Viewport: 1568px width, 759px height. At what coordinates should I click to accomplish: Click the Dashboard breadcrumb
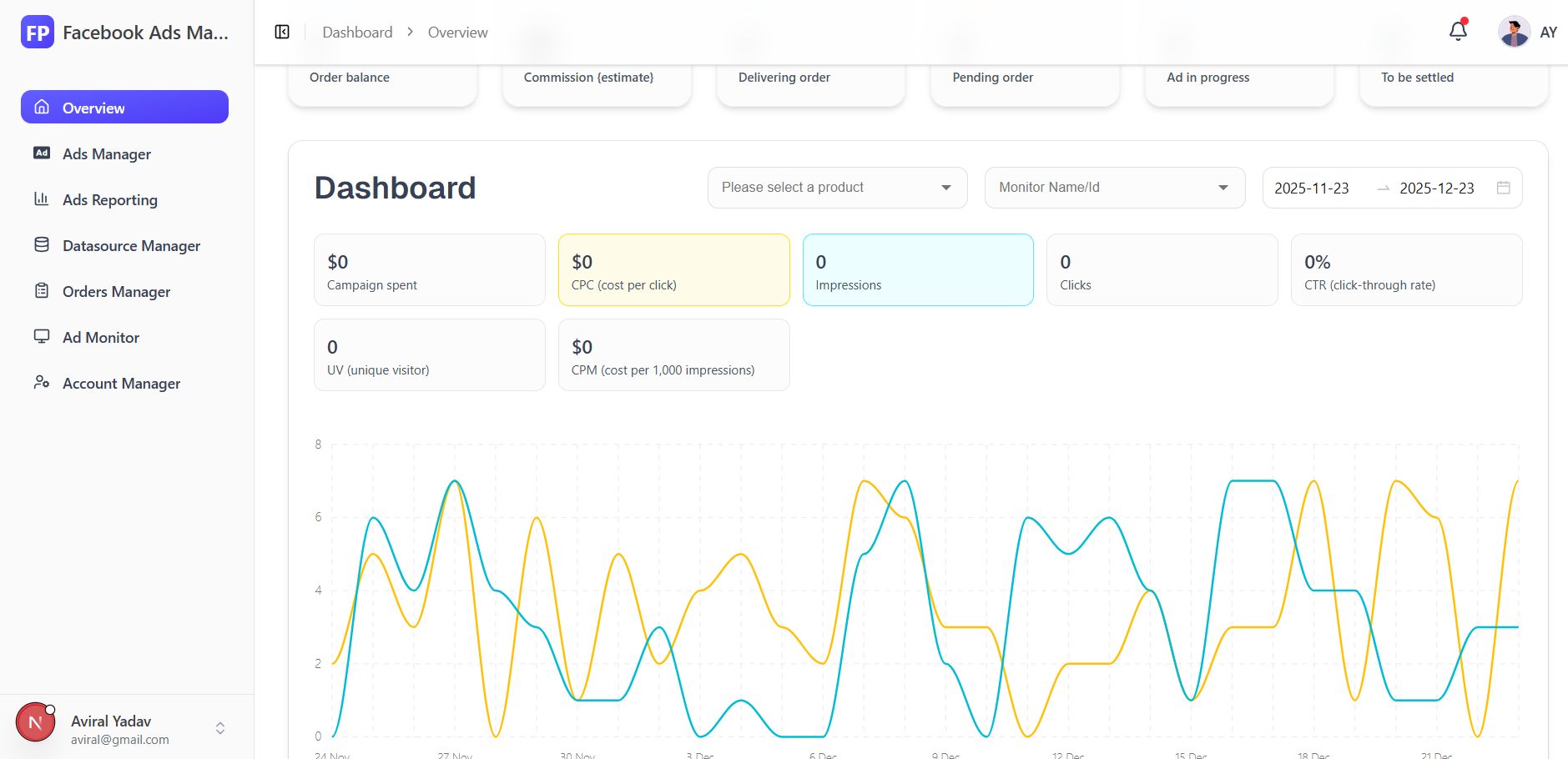[x=357, y=32]
